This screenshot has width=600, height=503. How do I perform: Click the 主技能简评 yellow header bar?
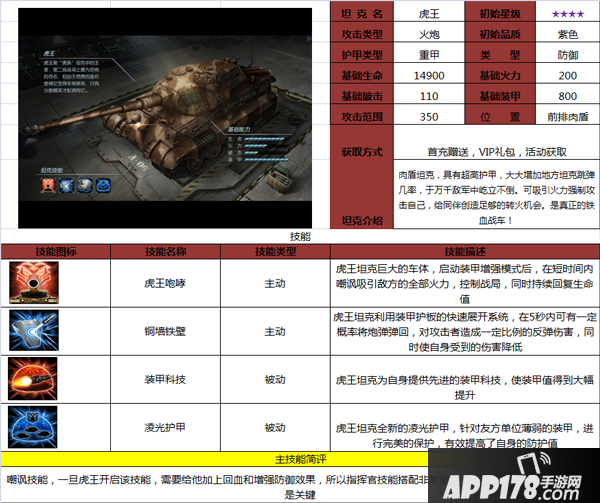(299, 459)
